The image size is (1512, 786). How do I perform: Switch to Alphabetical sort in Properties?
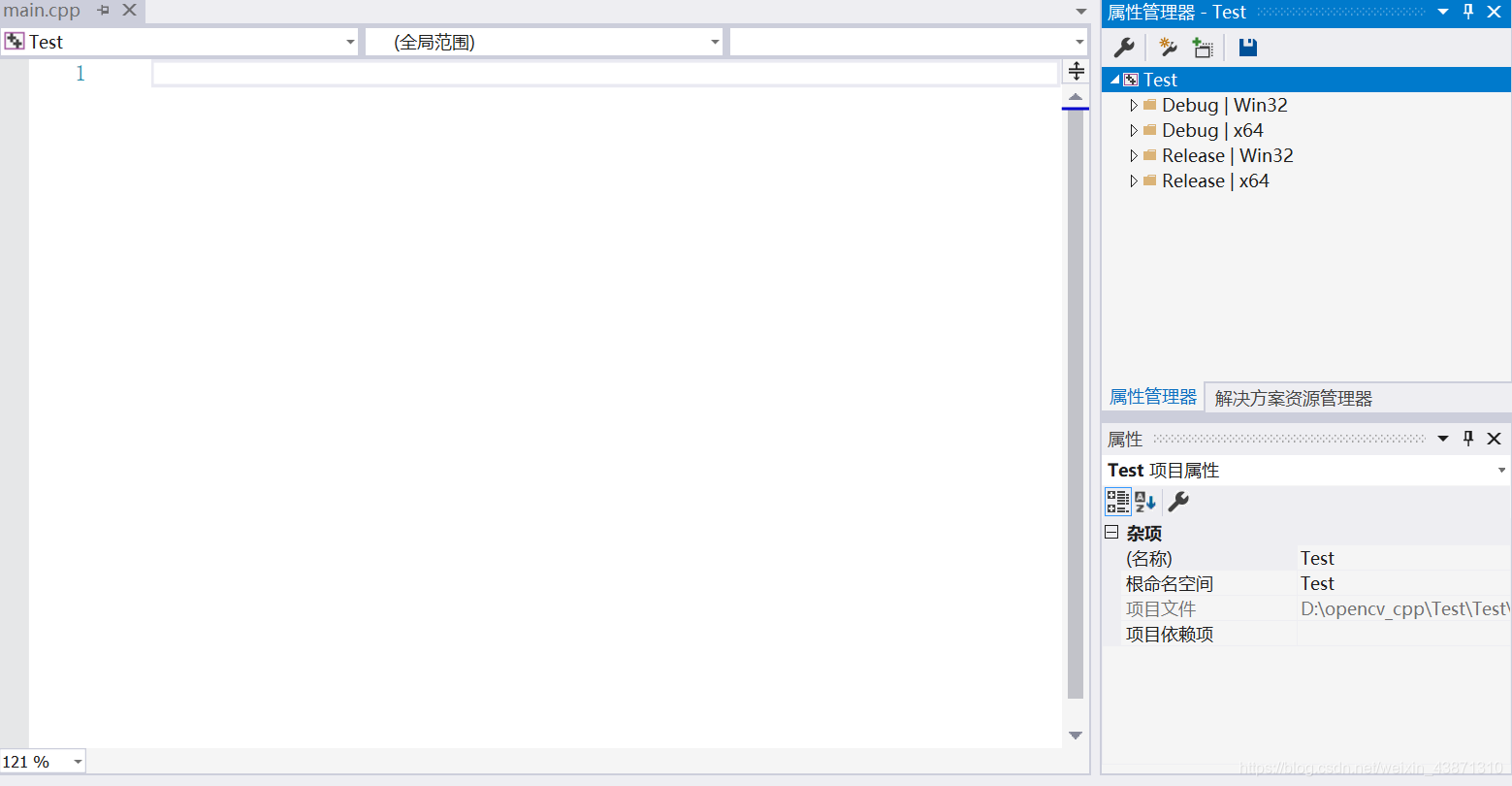click(x=1145, y=502)
